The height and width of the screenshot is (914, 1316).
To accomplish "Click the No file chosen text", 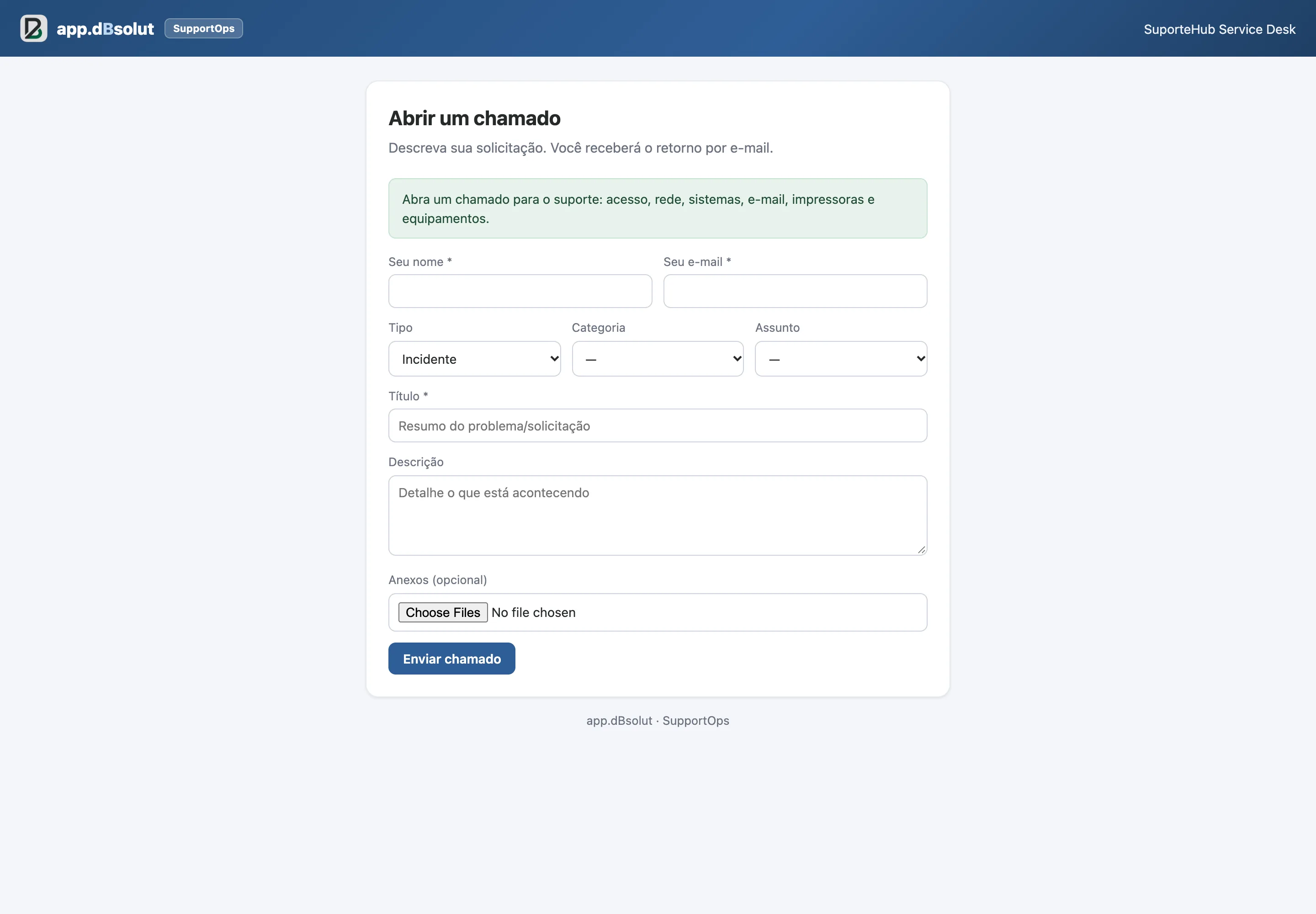I will (533, 613).
